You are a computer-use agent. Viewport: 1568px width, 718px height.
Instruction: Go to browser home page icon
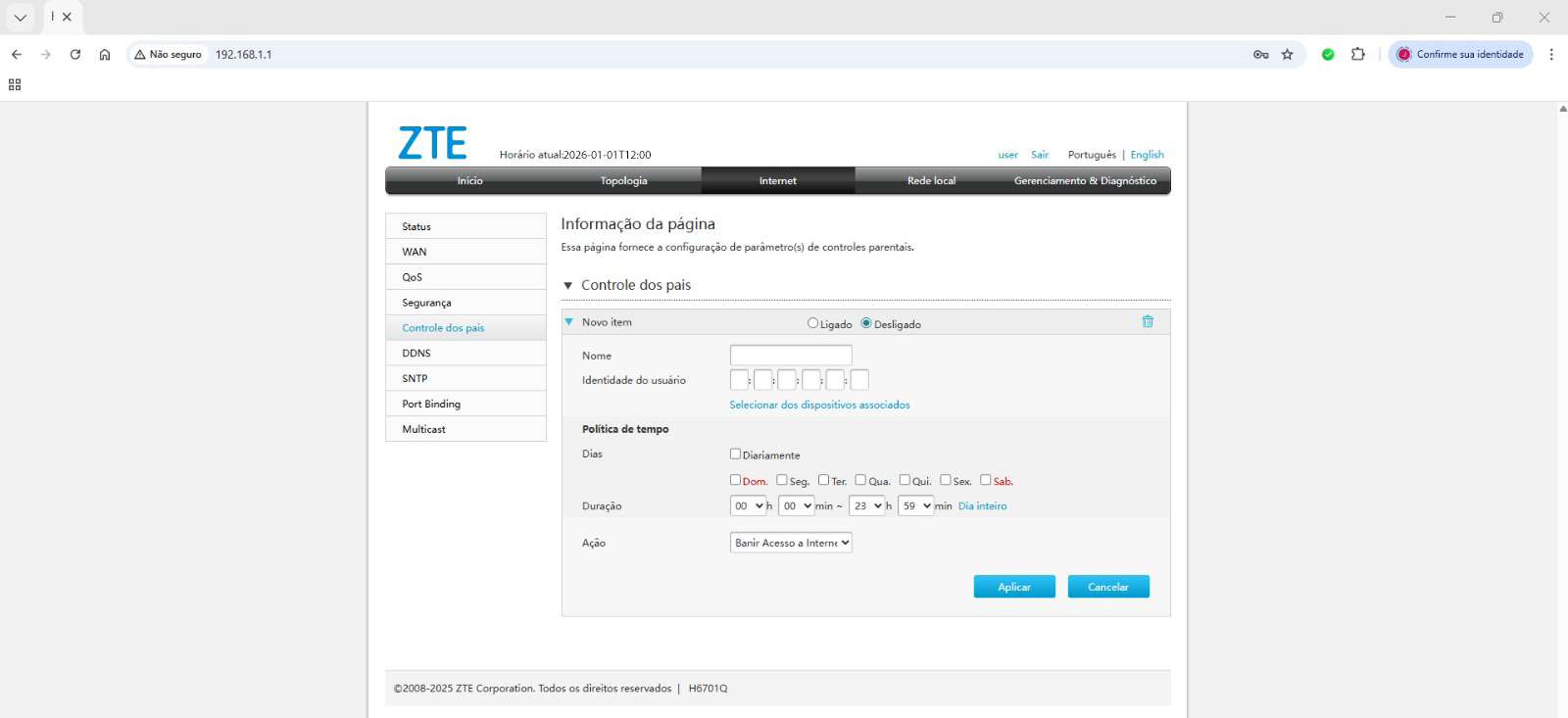(105, 55)
